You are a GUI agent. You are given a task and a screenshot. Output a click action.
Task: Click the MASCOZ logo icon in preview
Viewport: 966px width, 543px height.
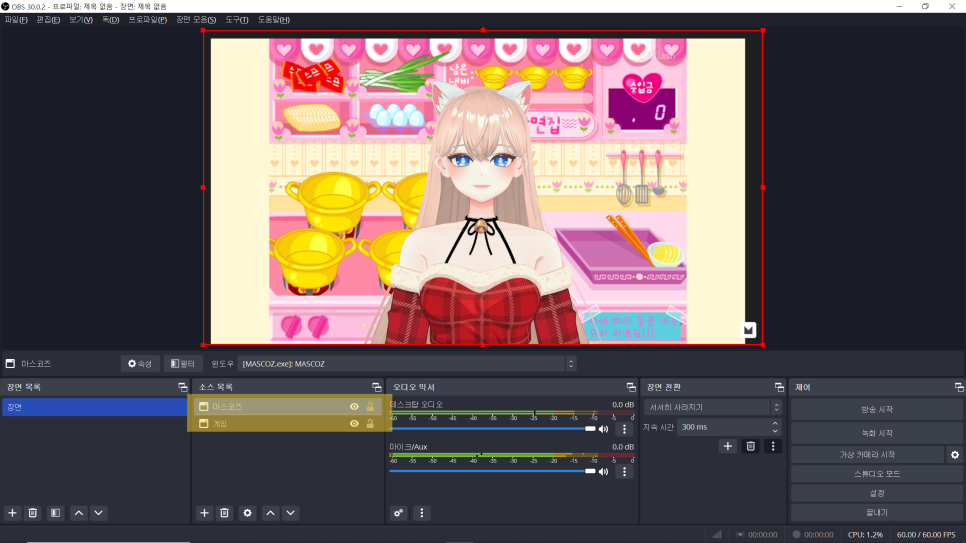749,330
